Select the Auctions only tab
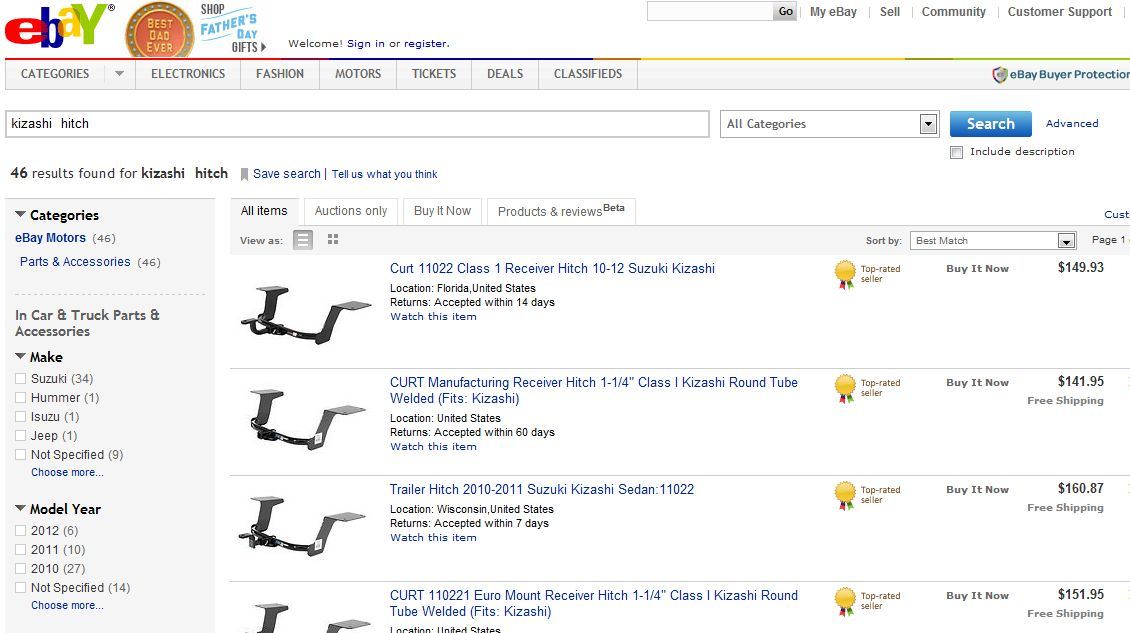 click(x=351, y=211)
